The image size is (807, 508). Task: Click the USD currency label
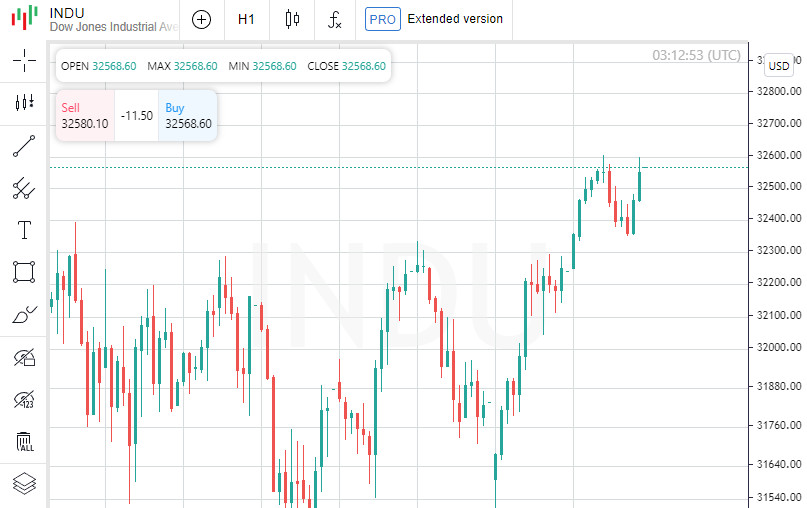(x=779, y=66)
